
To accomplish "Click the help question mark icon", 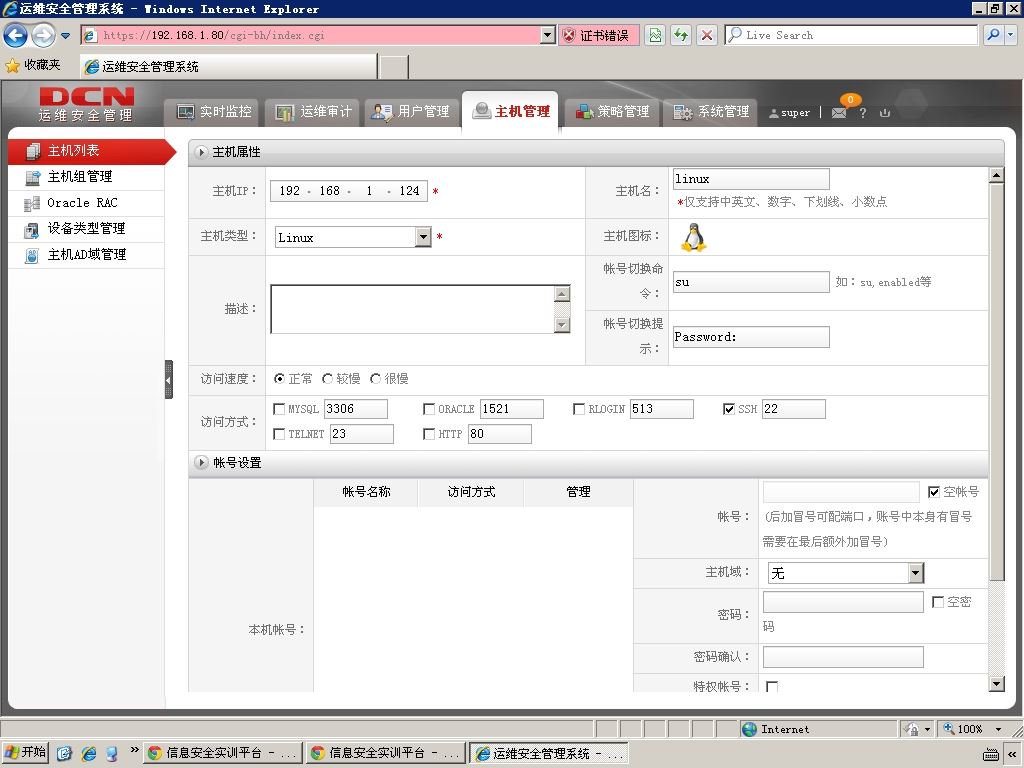I will [863, 112].
